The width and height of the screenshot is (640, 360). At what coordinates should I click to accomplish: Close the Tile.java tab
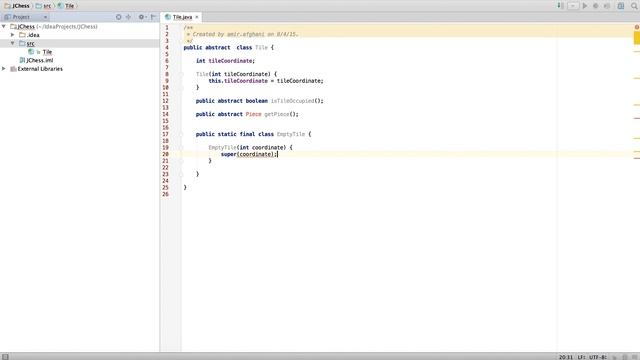[197, 17]
